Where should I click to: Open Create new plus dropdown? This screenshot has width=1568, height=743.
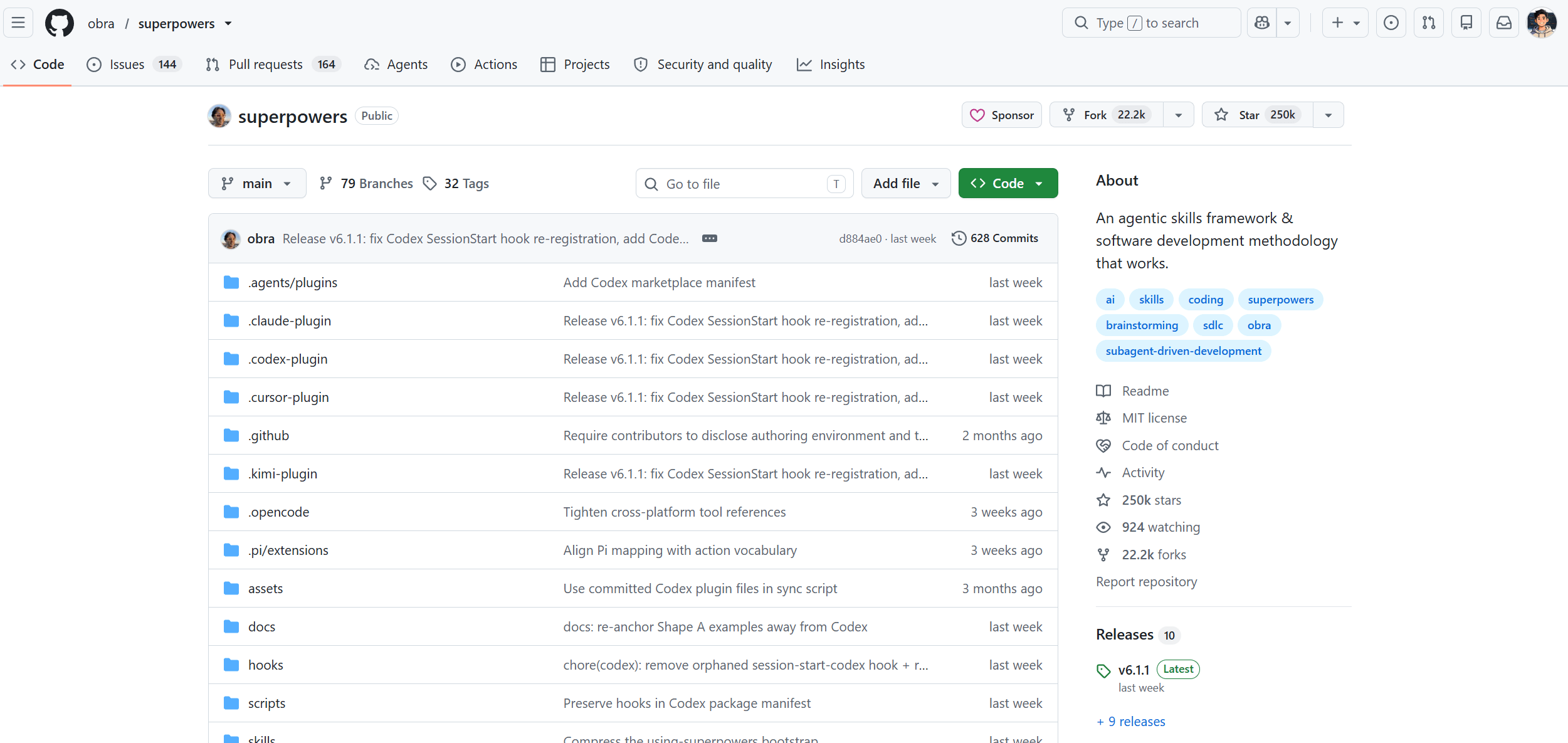(x=1345, y=23)
